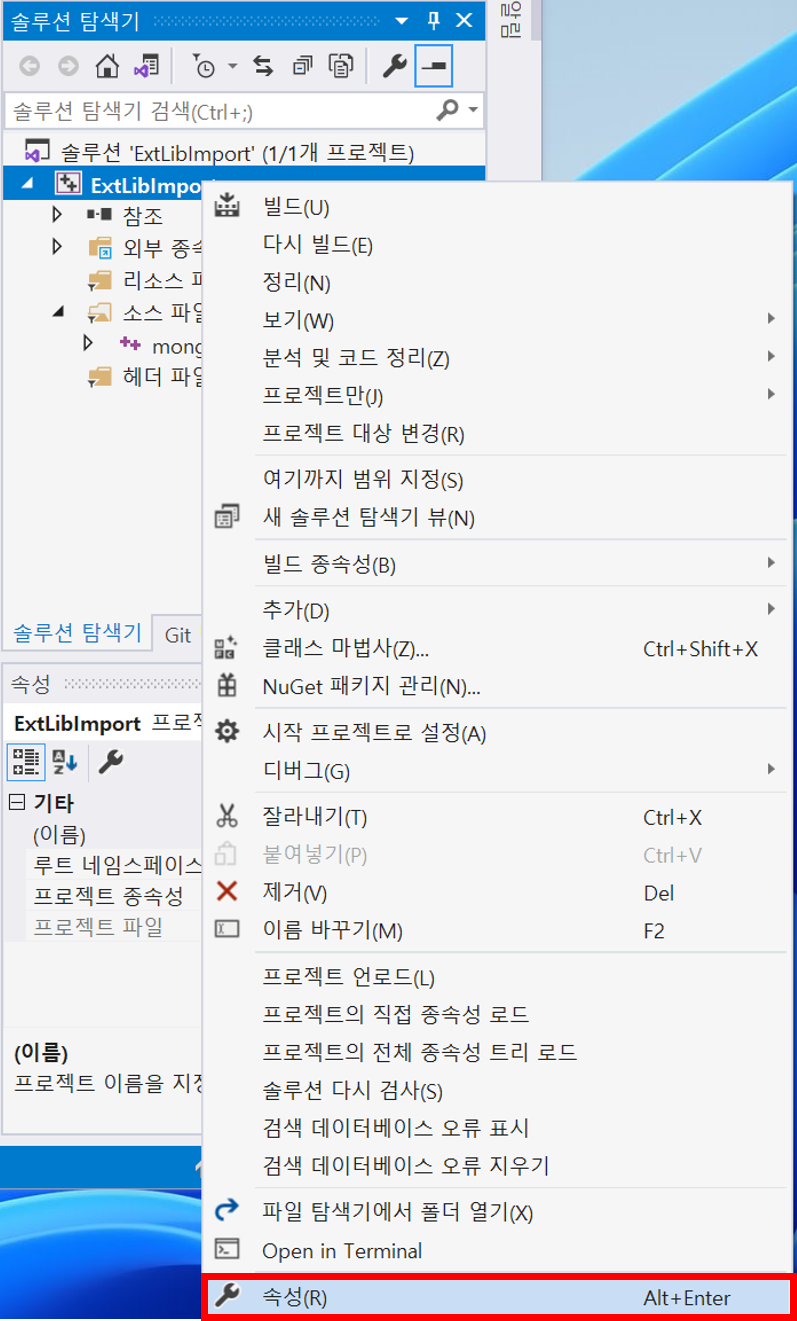Click the Pending Changes Filter clock icon
This screenshot has width=797, height=1321.
pos(203,66)
